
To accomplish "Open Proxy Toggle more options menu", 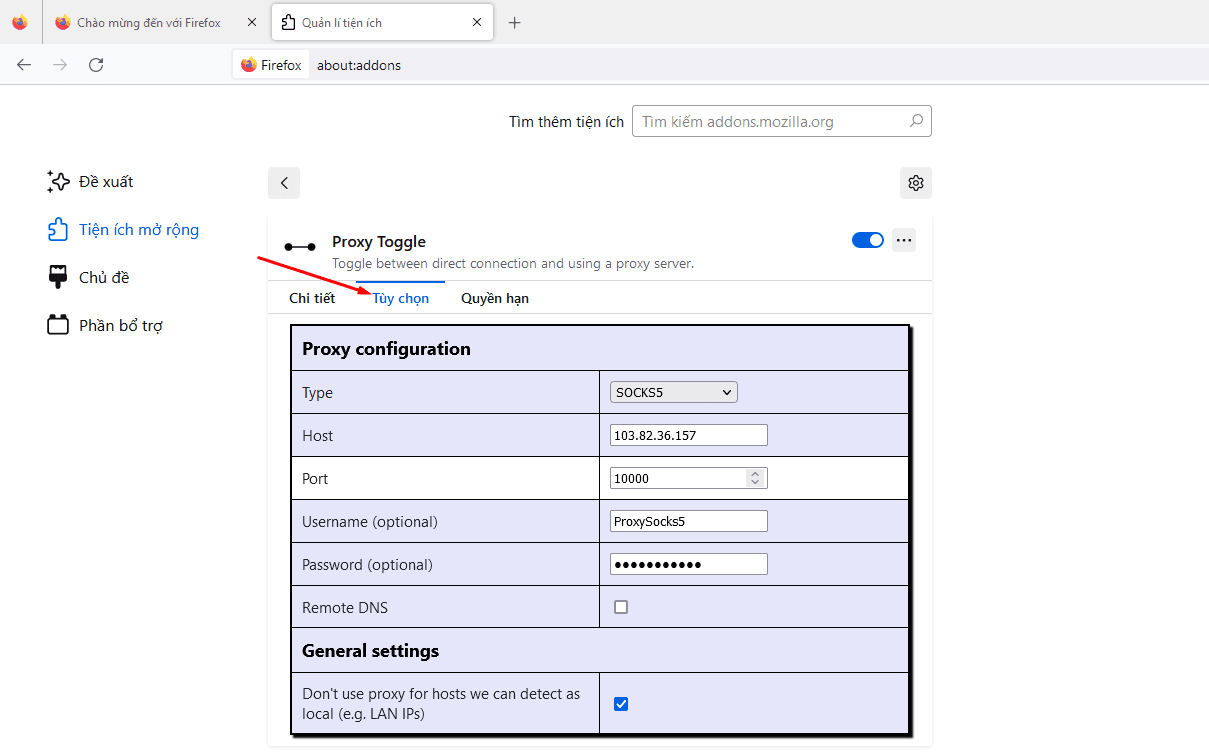I will (904, 240).
